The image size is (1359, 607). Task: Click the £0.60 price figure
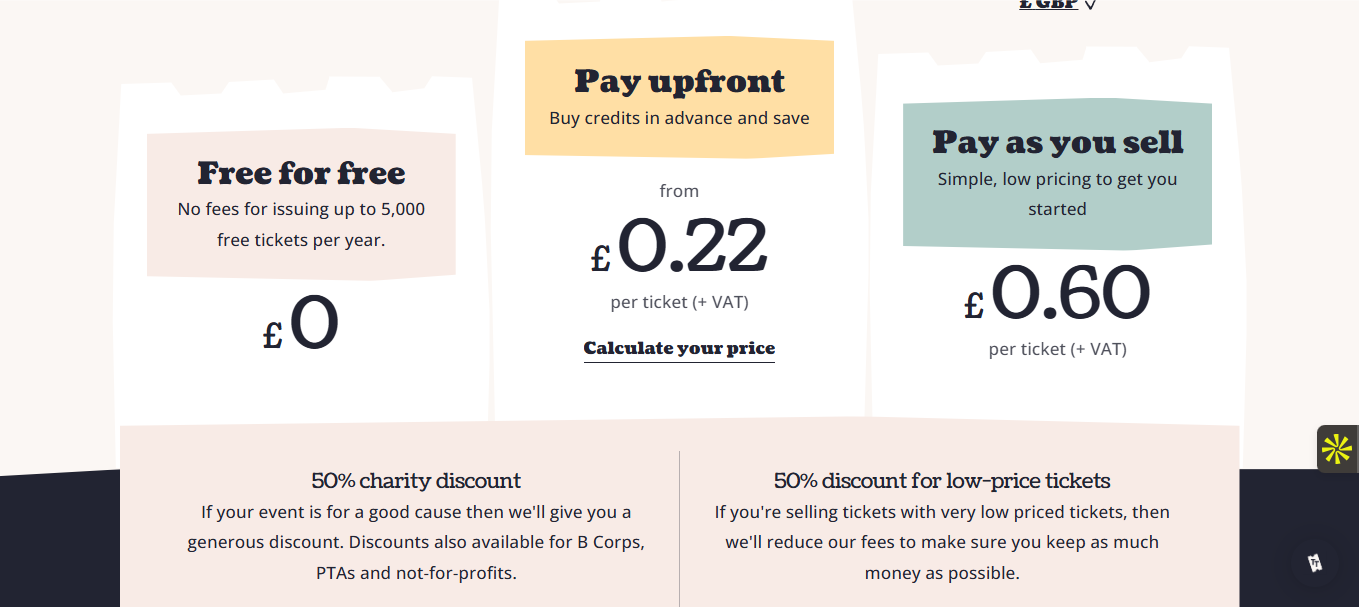coord(1057,293)
